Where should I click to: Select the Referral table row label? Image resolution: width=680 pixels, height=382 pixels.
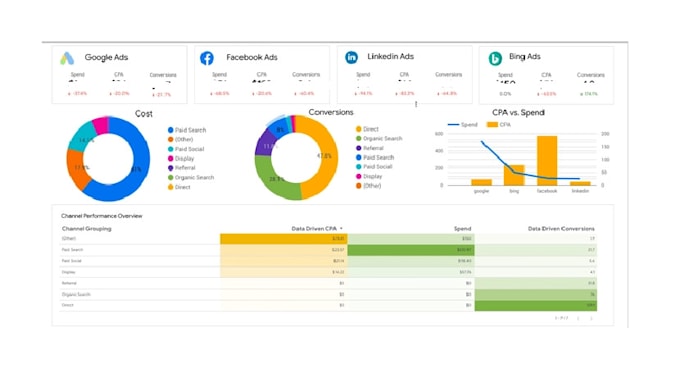click(x=69, y=283)
